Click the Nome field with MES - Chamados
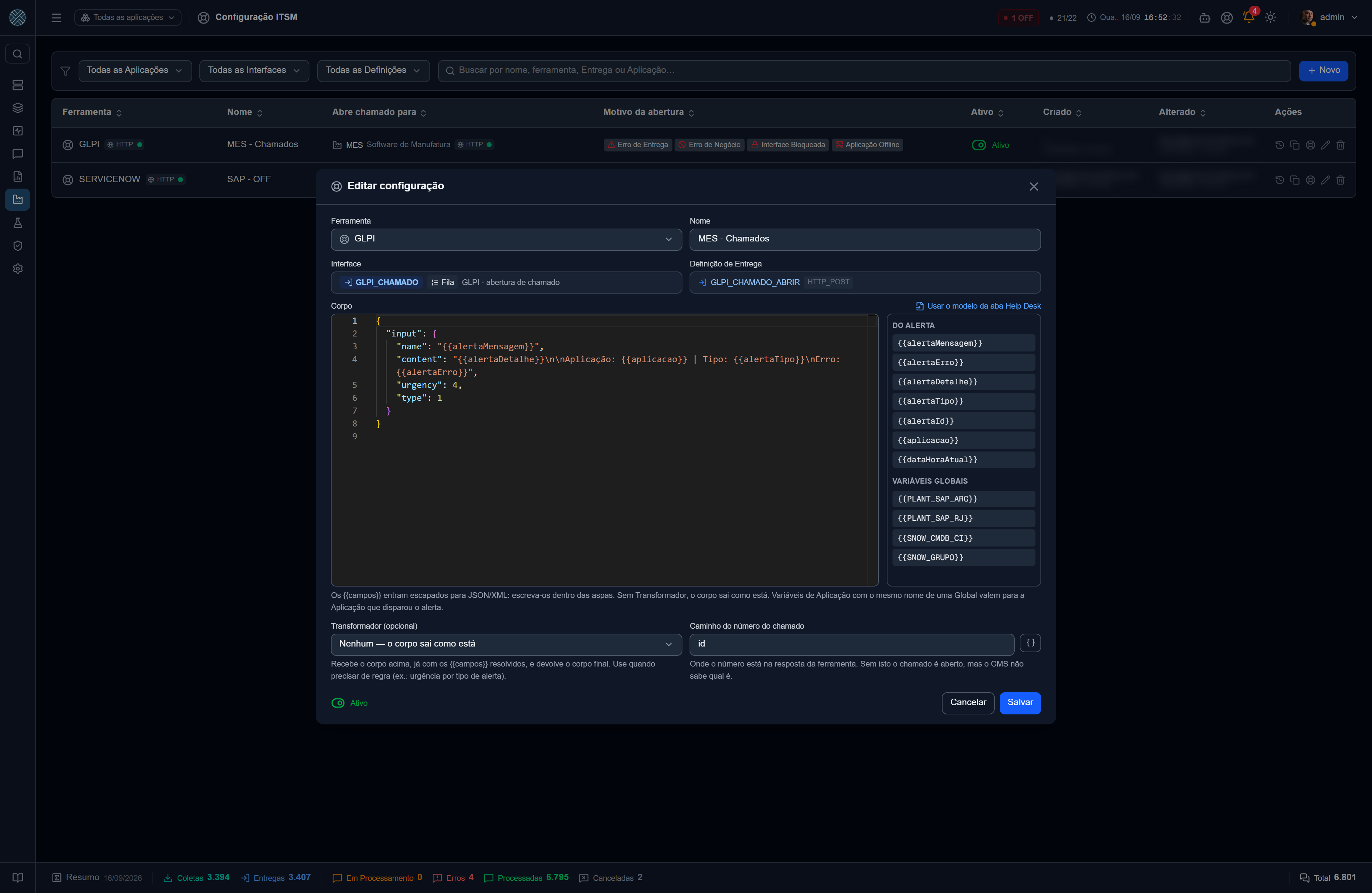The height and width of the screenshot is (893, 1372). [x=865, y=239]
